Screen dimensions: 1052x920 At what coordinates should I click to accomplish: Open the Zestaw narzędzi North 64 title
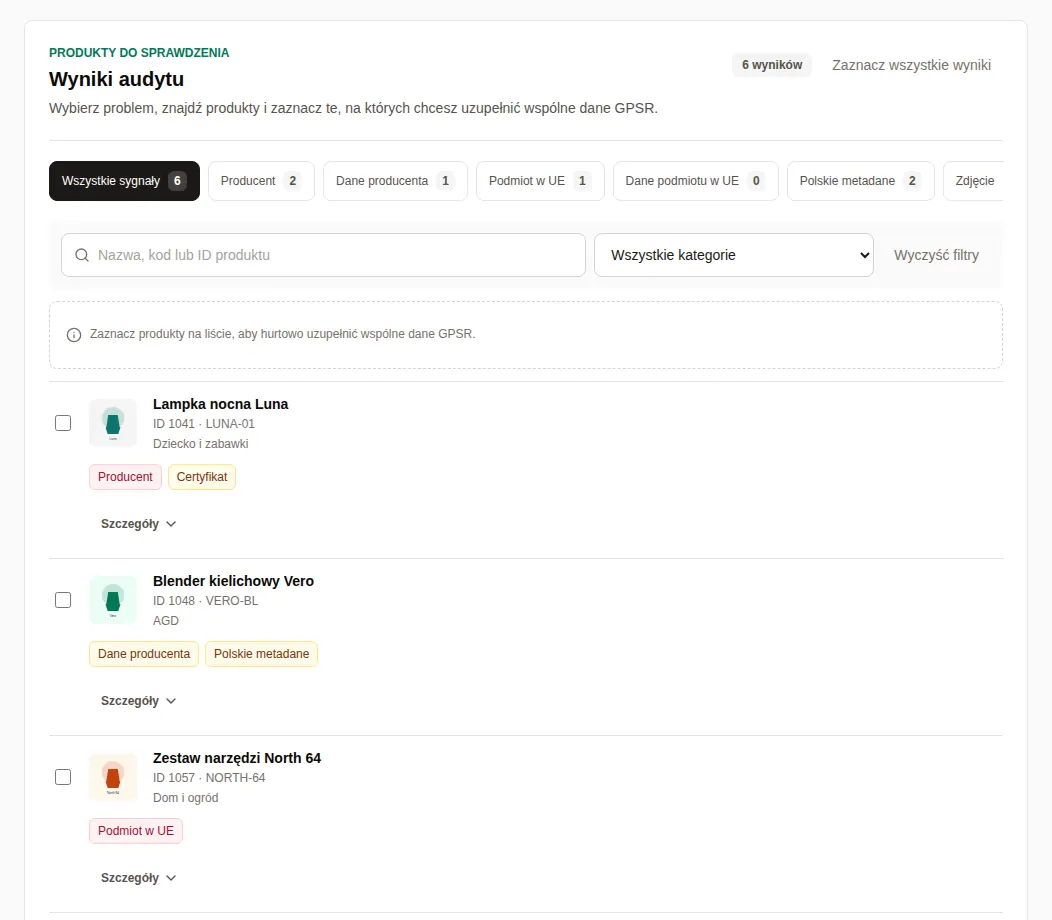(237, 758)
